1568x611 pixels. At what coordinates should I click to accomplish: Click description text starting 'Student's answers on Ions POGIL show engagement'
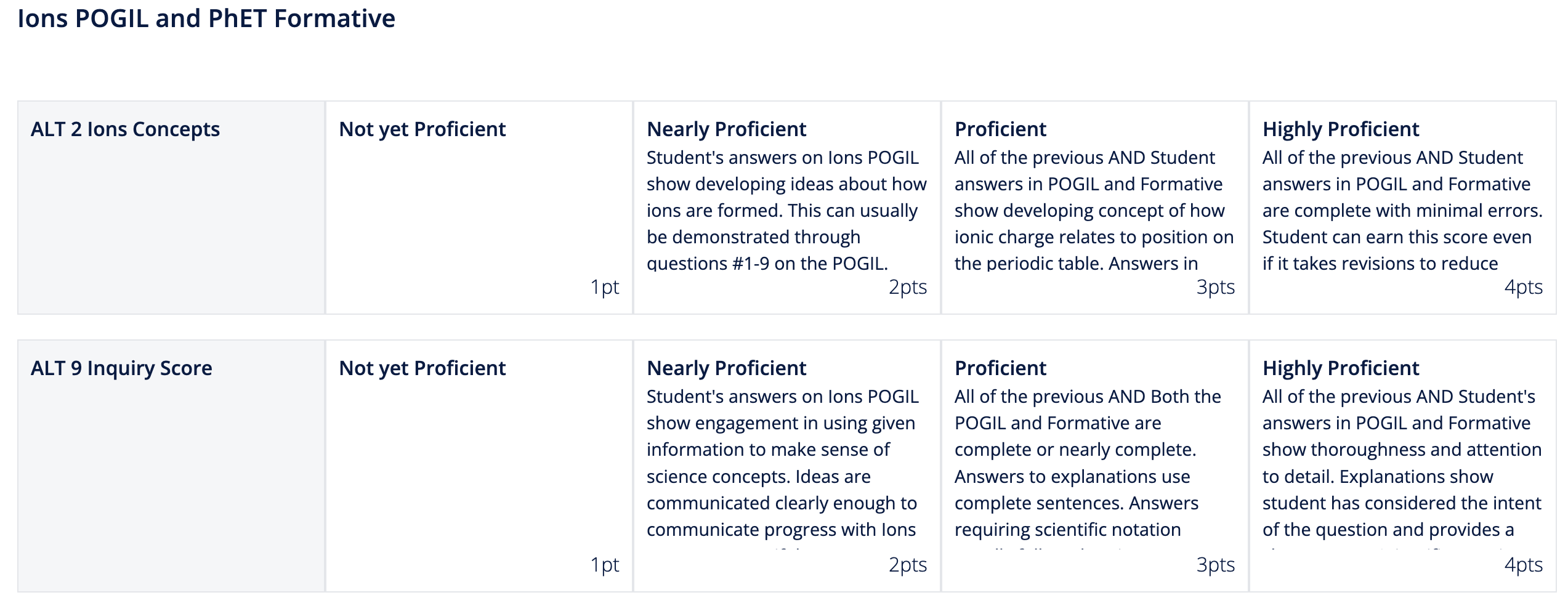point(782,463)
